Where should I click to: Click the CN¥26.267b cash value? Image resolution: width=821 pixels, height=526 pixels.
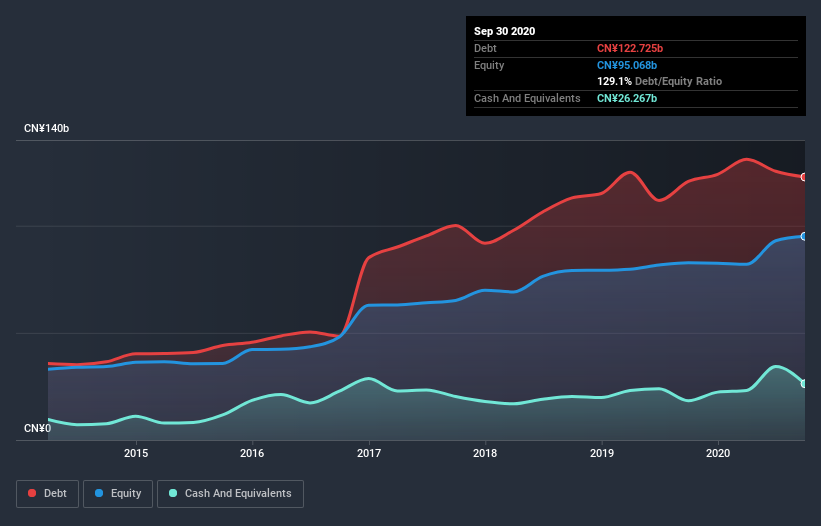point(627,98)
